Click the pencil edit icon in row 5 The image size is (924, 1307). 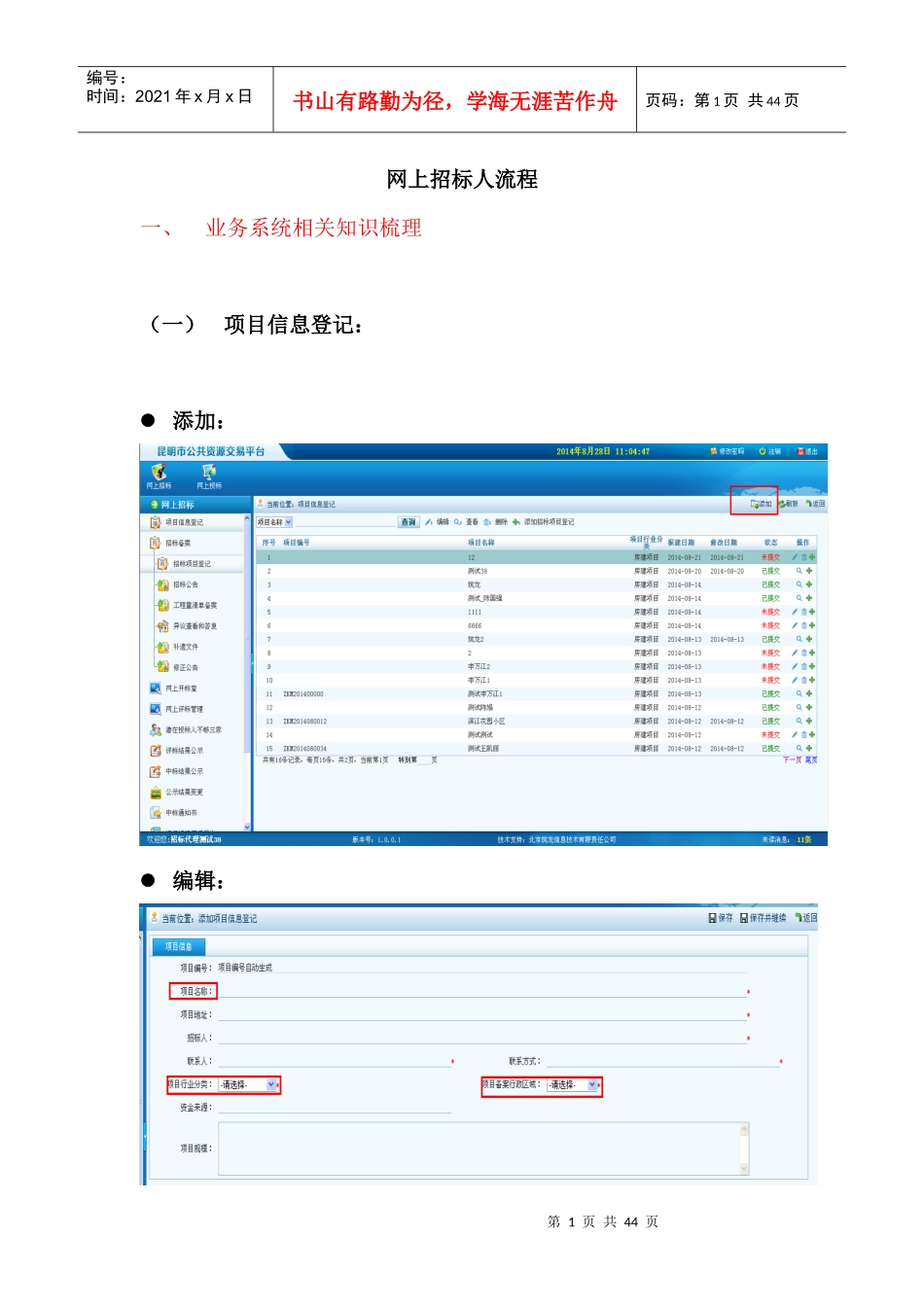tap(795, 612)
